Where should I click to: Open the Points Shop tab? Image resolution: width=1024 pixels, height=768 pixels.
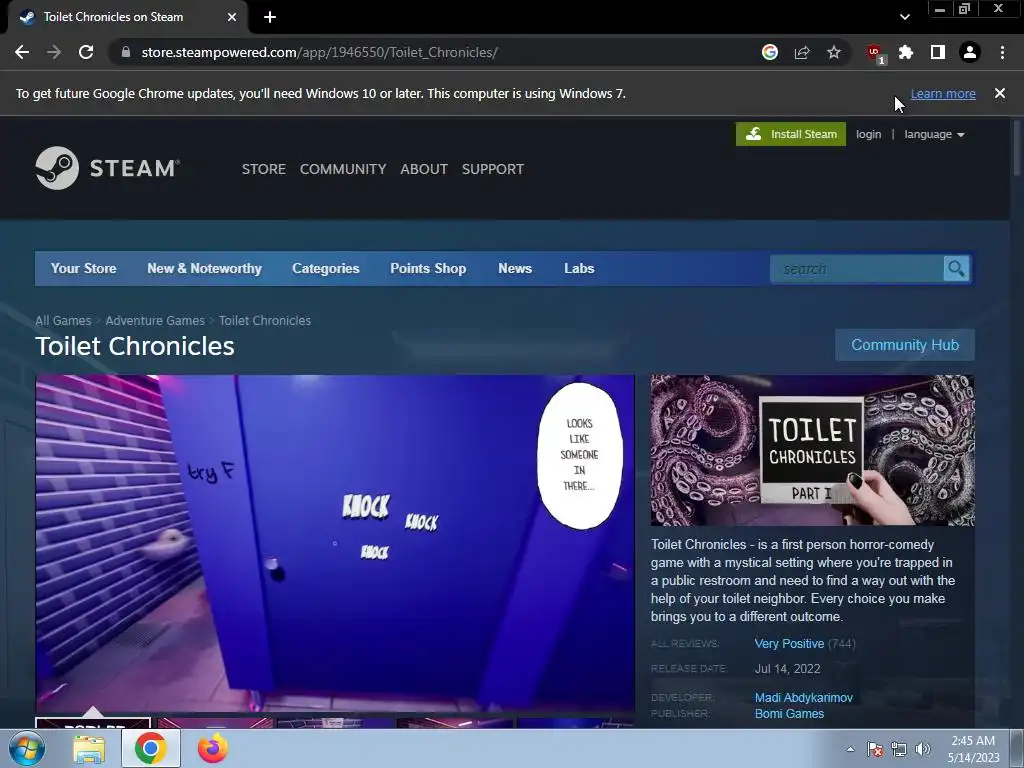(x=428, y=268)
